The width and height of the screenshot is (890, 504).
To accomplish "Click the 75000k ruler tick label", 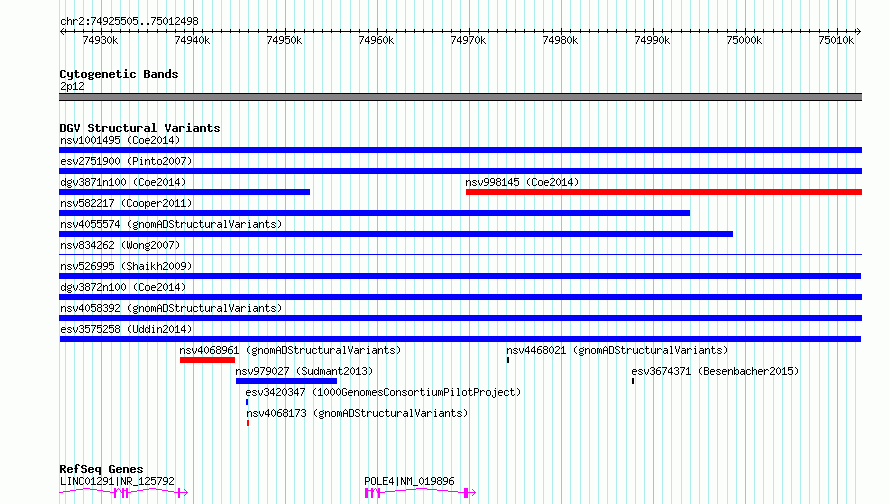I will coord(744,40).
